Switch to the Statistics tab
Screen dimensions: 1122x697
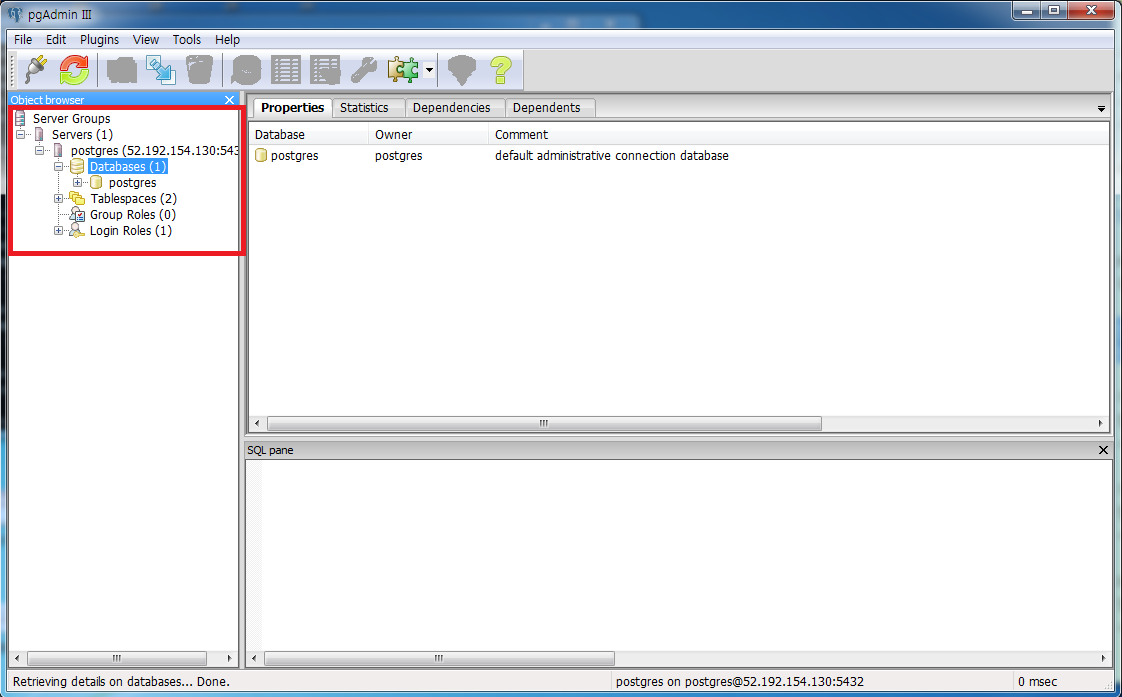coord(366,107)
